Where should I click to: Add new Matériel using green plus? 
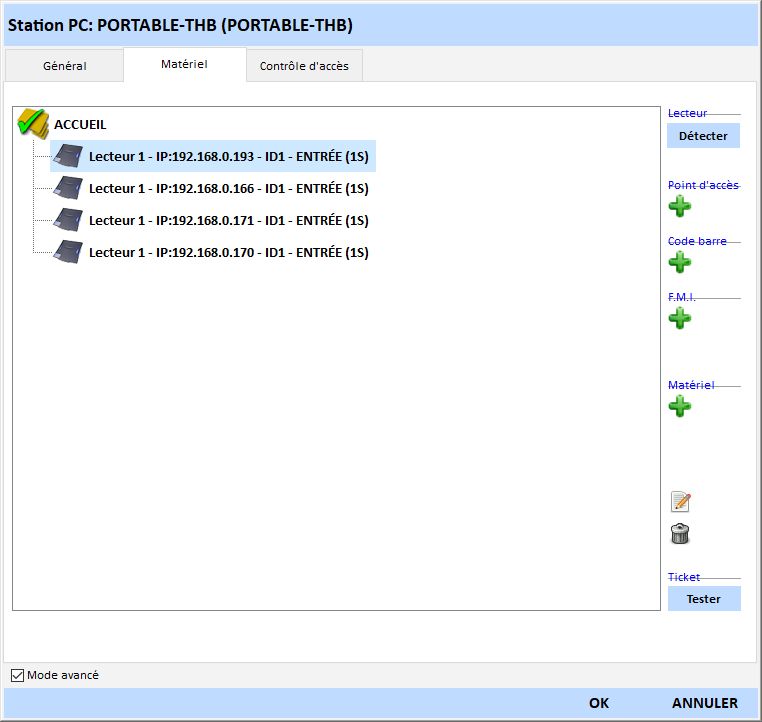click(680, 406)
